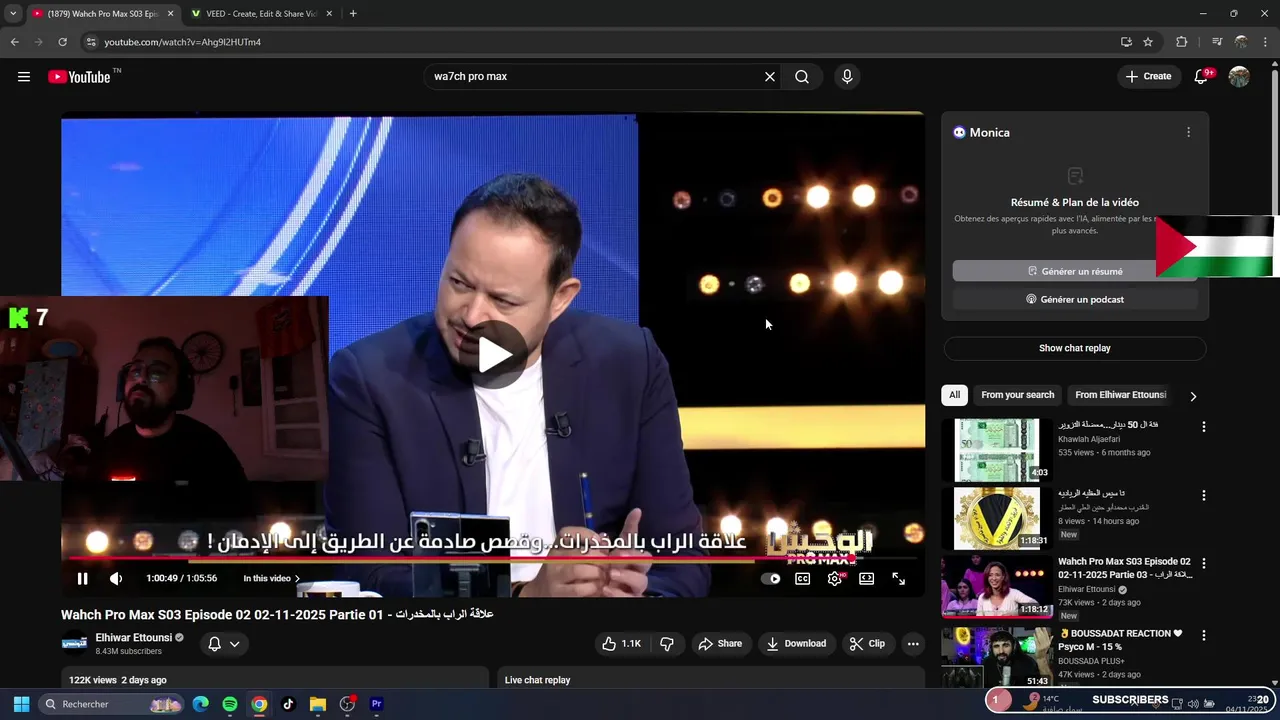
Task: Click the taskbar Rechercher search box
Action: [112, 704]
